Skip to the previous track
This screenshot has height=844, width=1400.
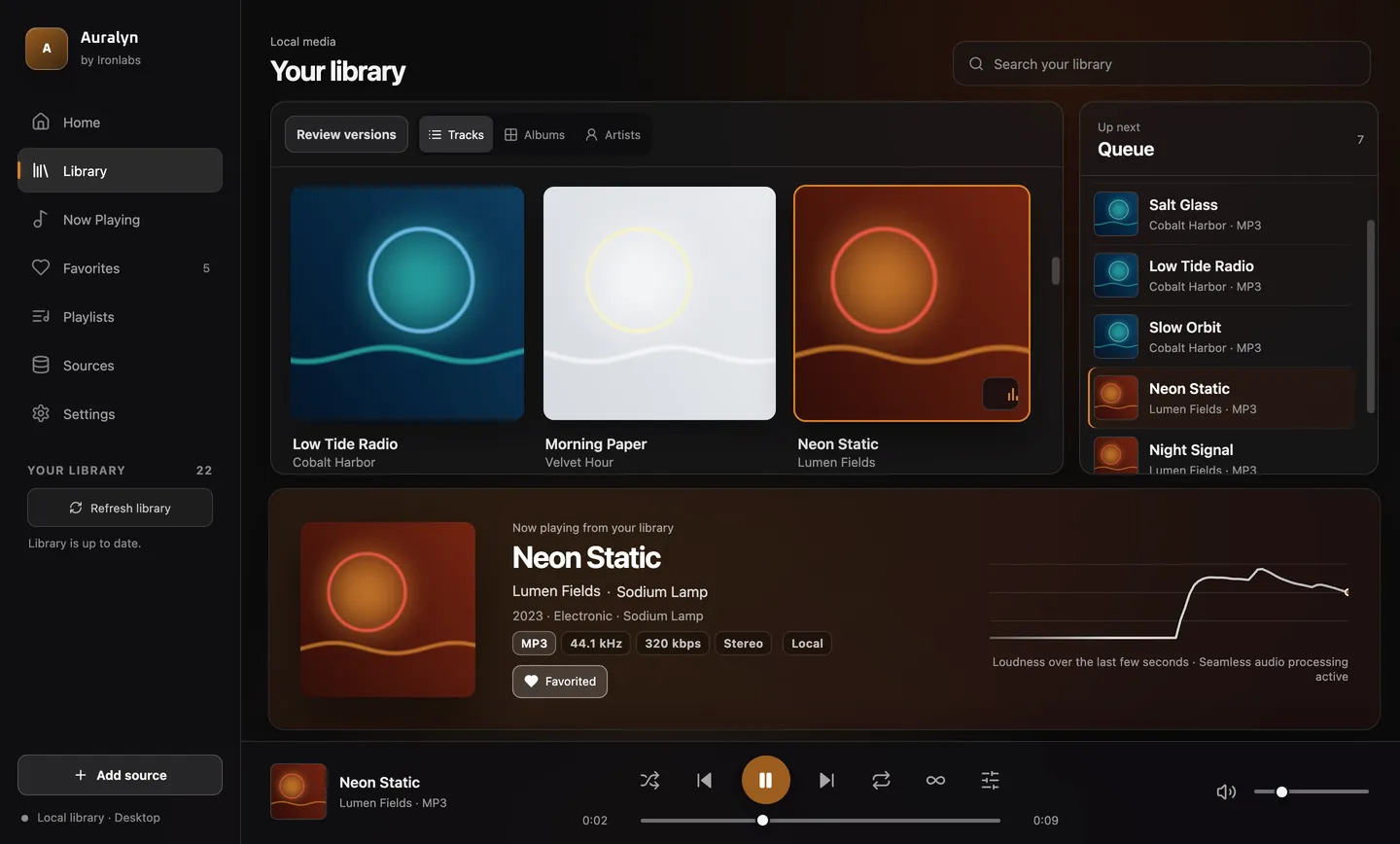point(704,780)
